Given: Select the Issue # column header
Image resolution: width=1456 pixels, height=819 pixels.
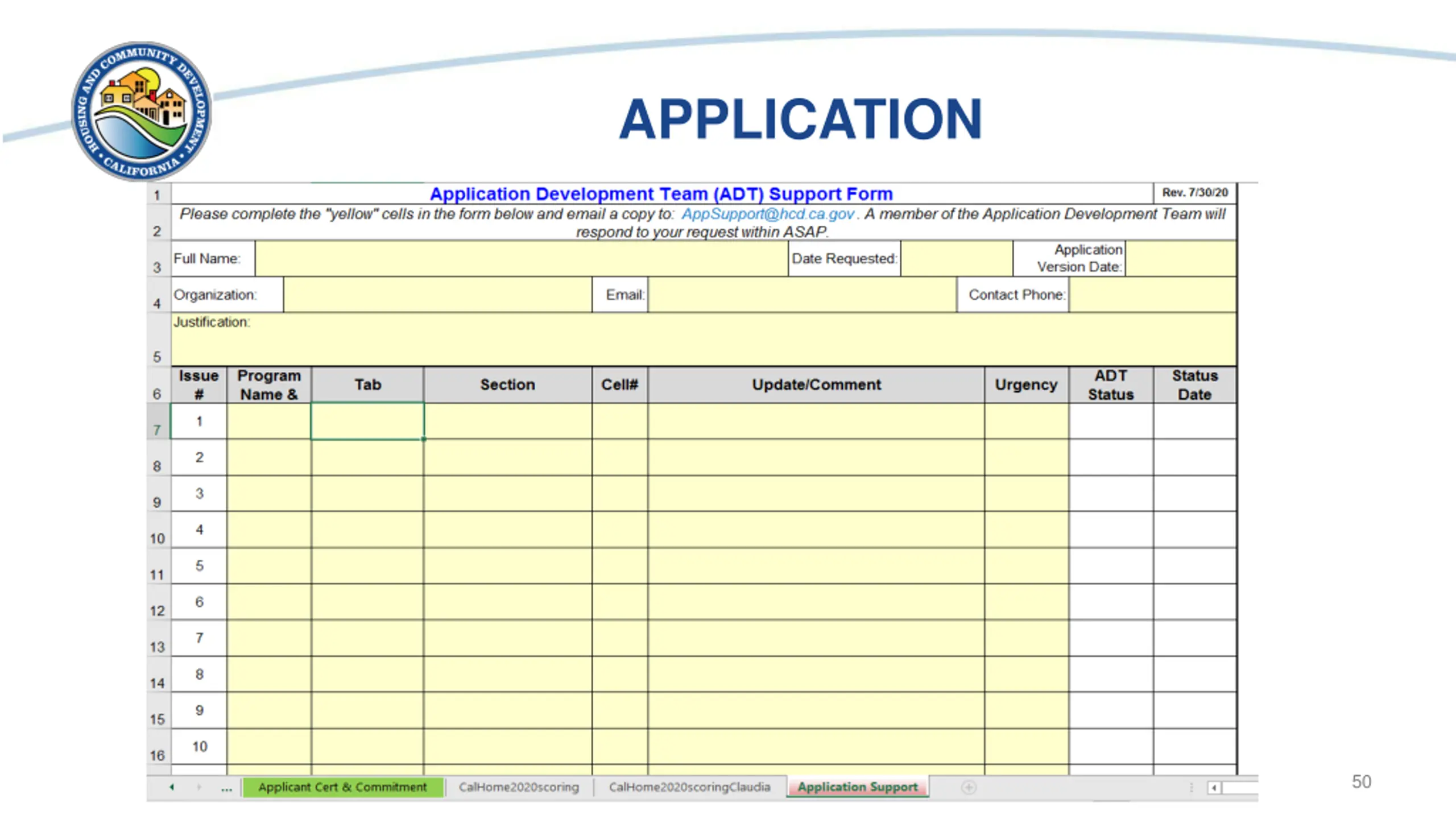Looking at the screenshot, I should click(x=199, y=385).
